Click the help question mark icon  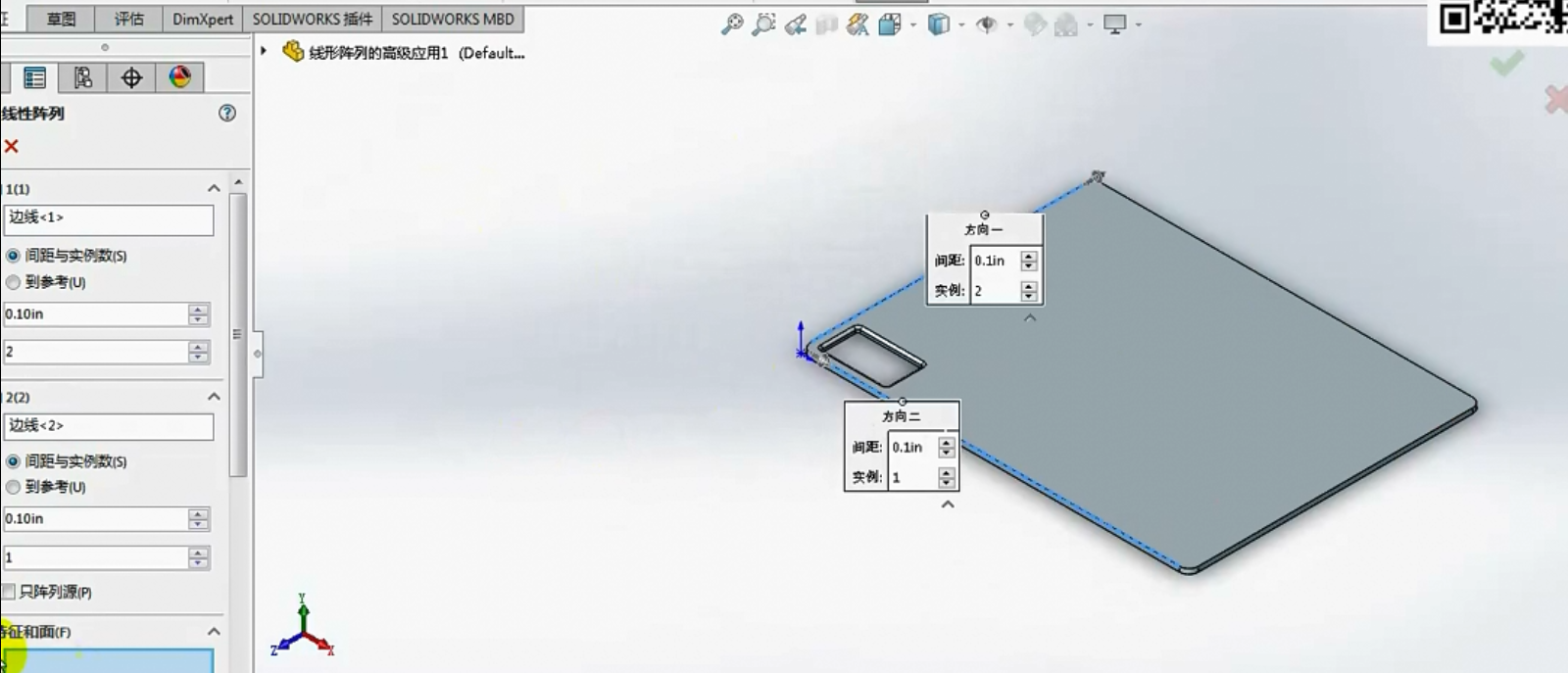pos(227,113)
